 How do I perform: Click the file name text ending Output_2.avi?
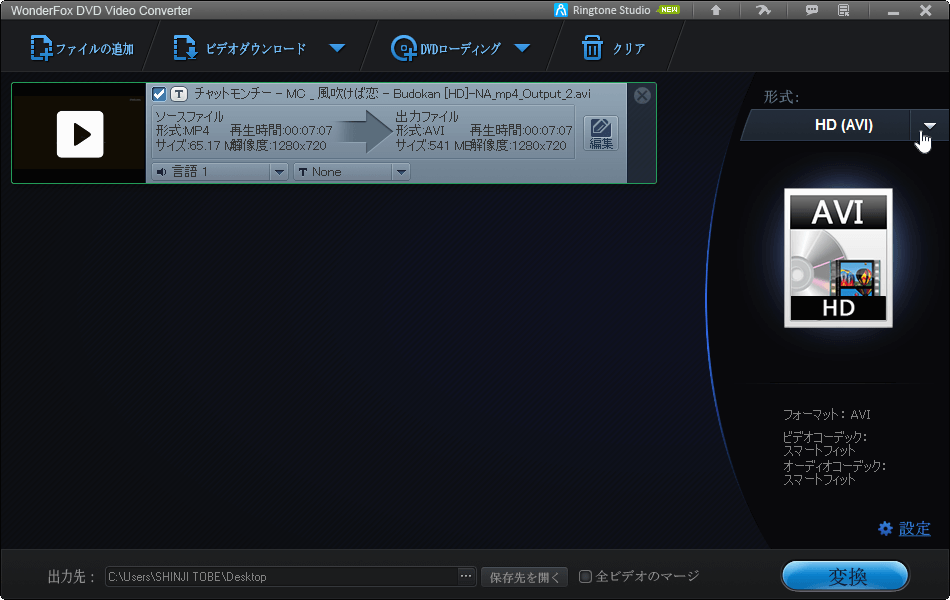(x=392, y=94)
